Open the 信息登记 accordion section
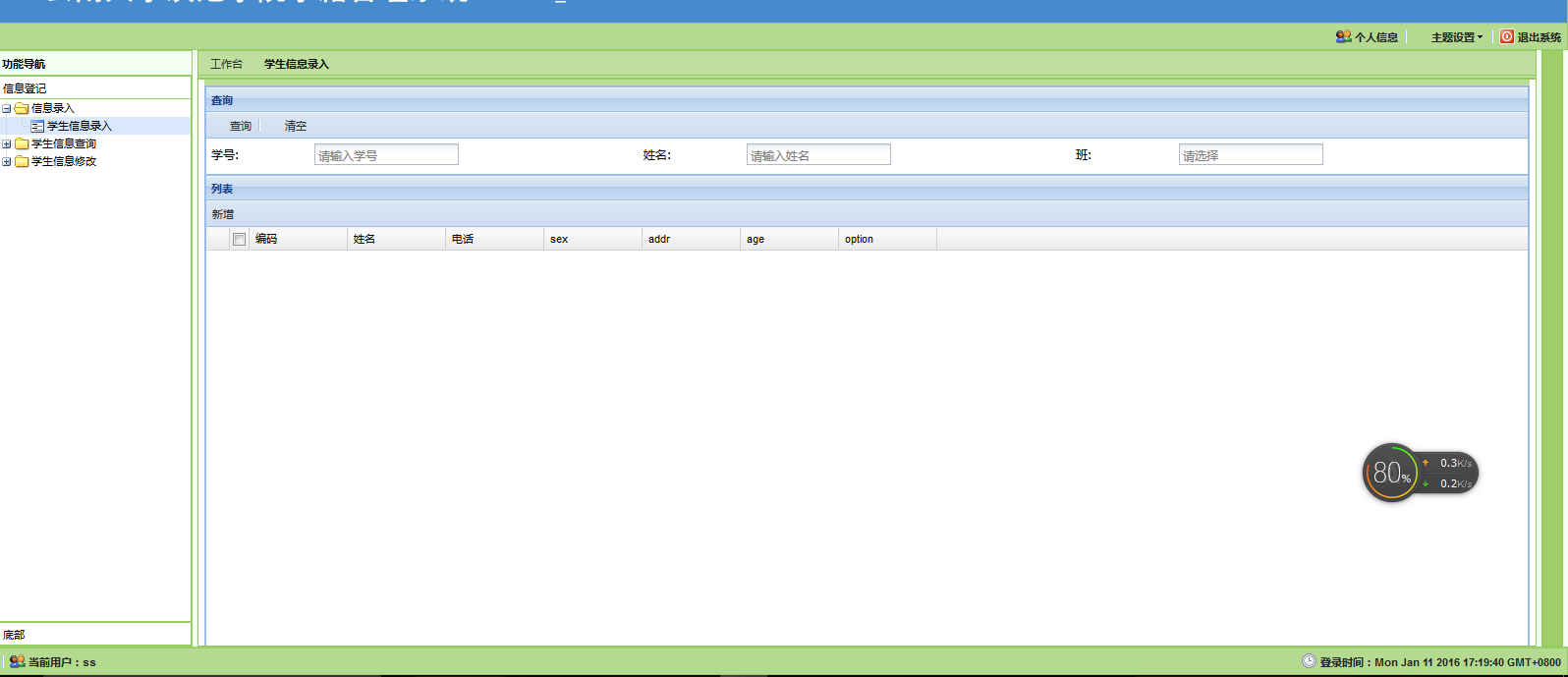 95,87
